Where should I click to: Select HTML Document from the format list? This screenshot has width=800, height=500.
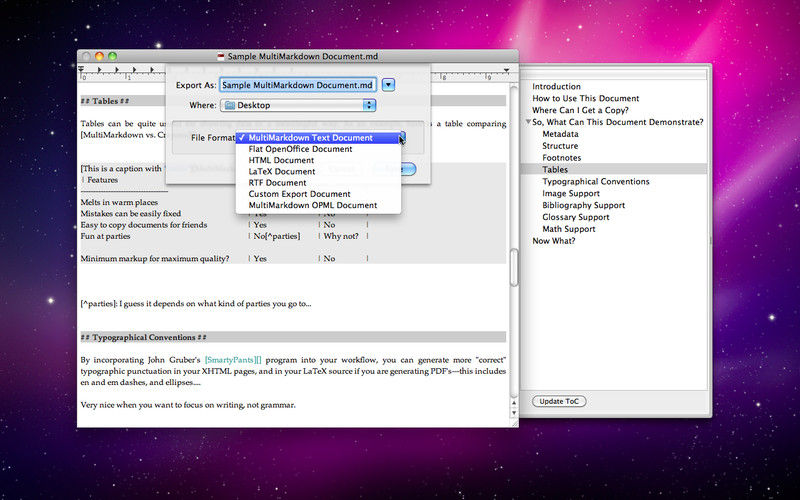pyautogui.click(x=318, y=160)
